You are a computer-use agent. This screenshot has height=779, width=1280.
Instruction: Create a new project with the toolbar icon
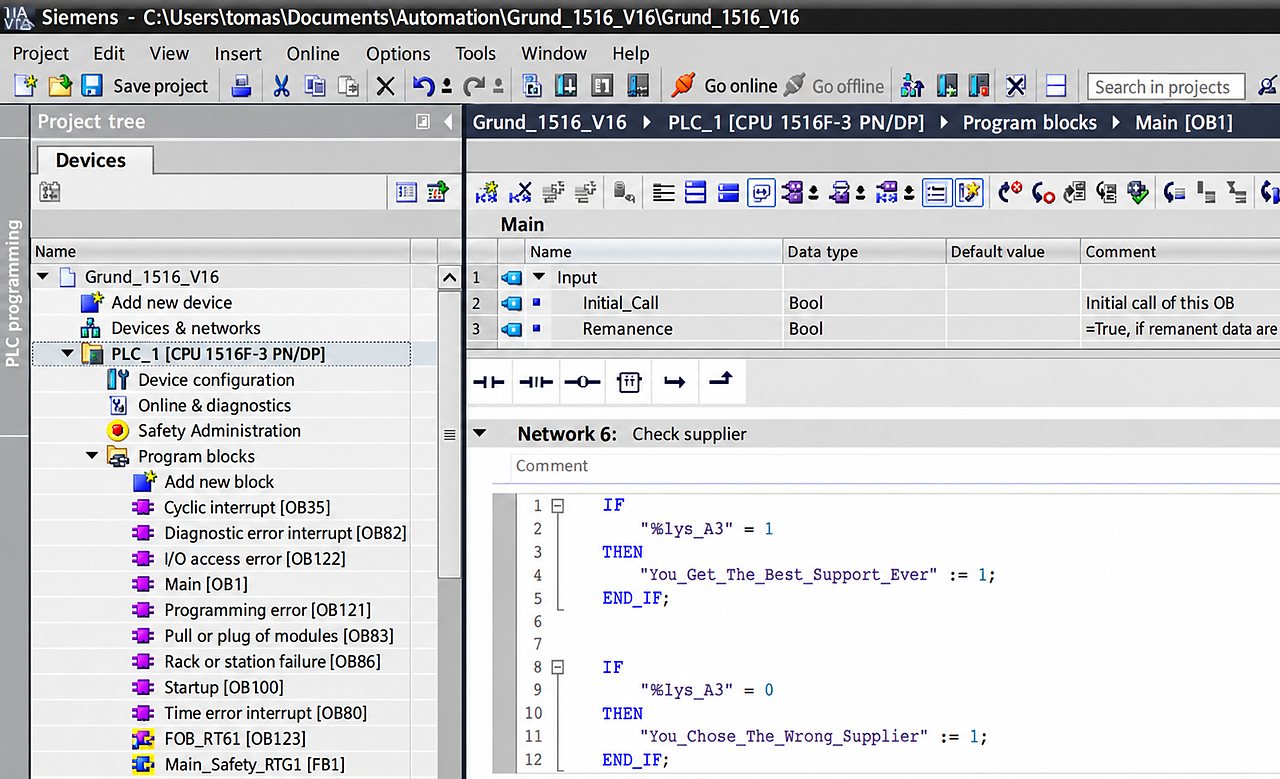tap(25, 86)
